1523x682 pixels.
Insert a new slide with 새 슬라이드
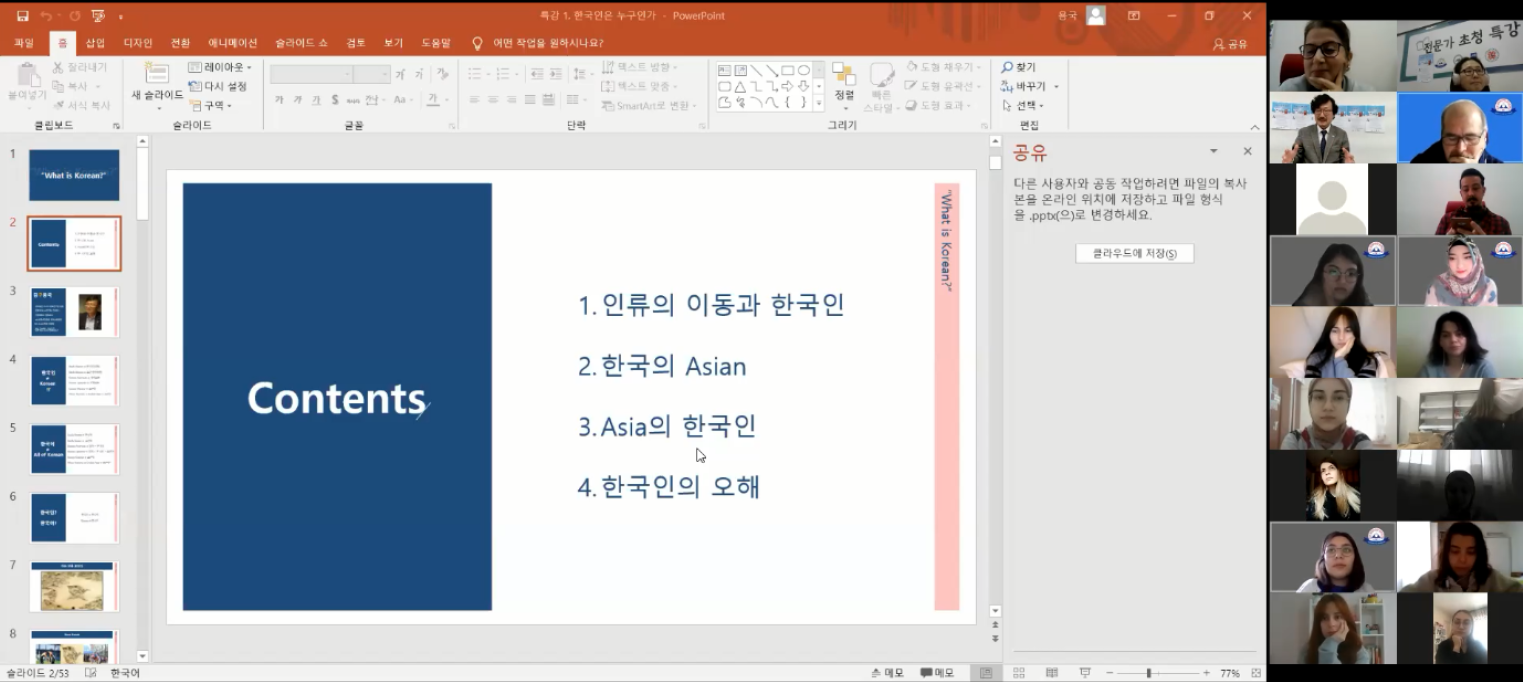click(157, 82)
